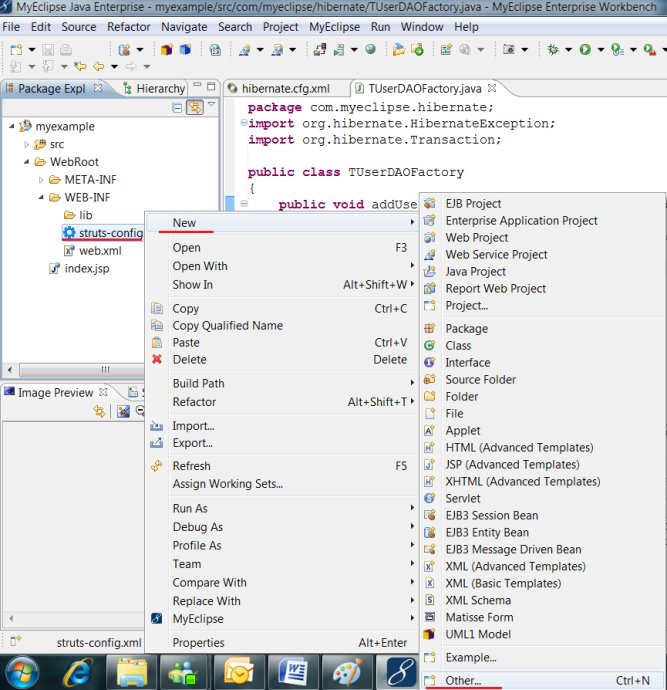Close the TUserDAOFactory.java editor tab
667x690 pixels.
[492, 88]
